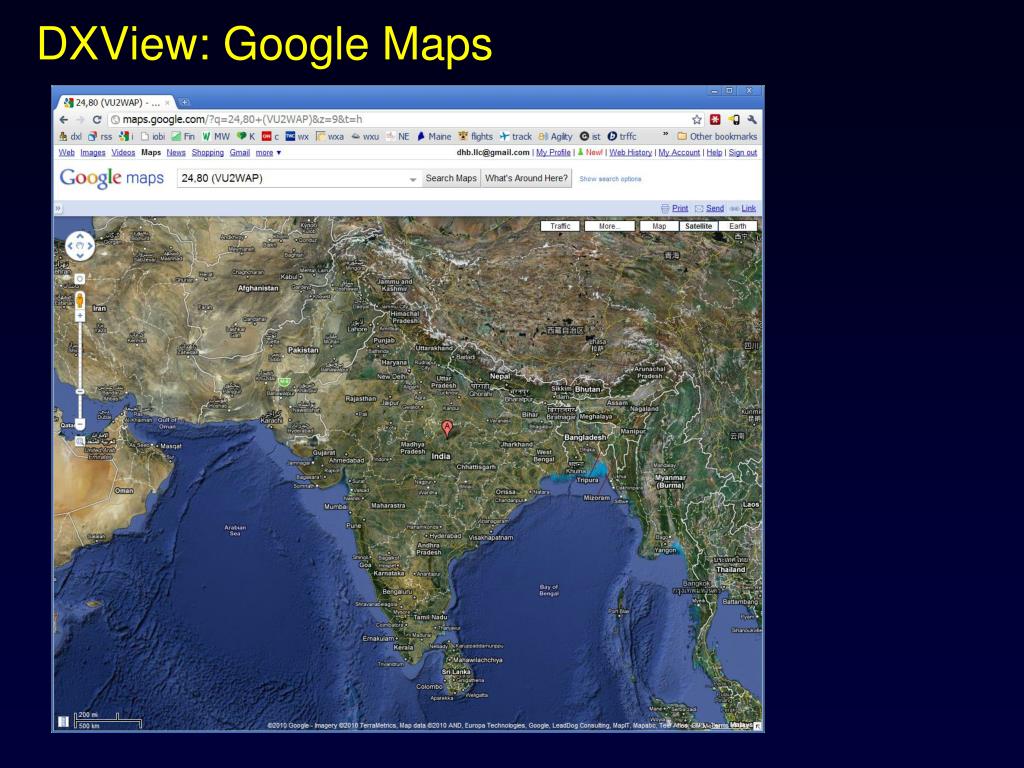The image size is (1024, 768).
Task: Expand the search box dropdown arrow
Action: [x=413, y=179]
